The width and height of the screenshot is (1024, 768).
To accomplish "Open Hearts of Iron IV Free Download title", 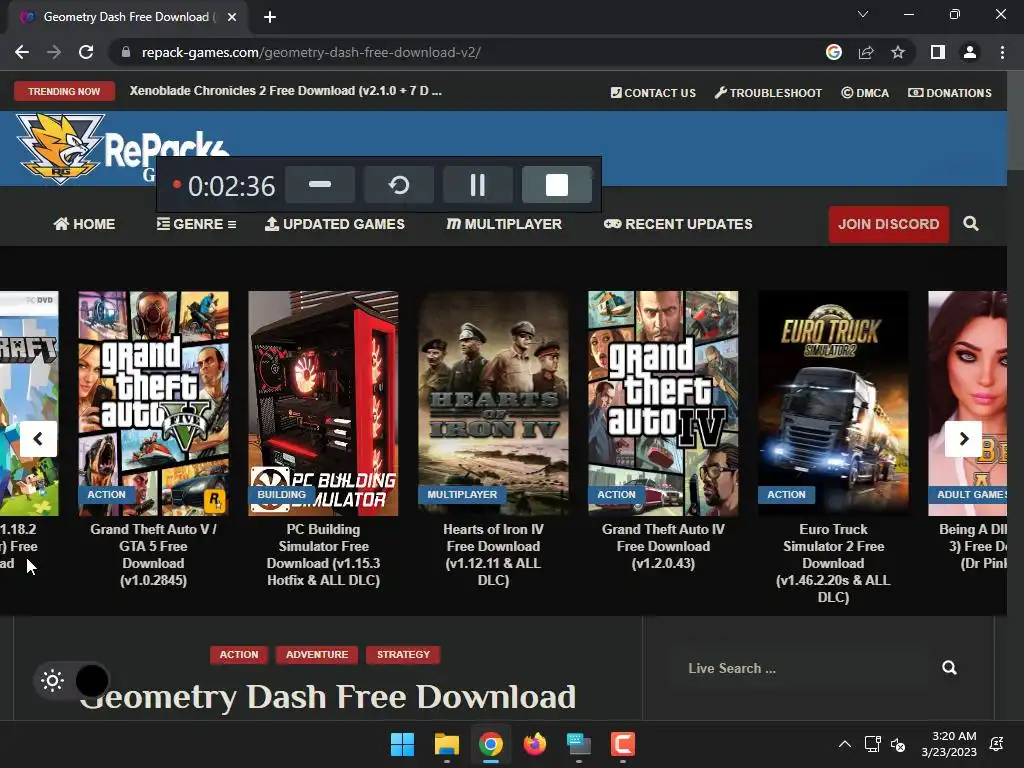I will click(493, 554).
